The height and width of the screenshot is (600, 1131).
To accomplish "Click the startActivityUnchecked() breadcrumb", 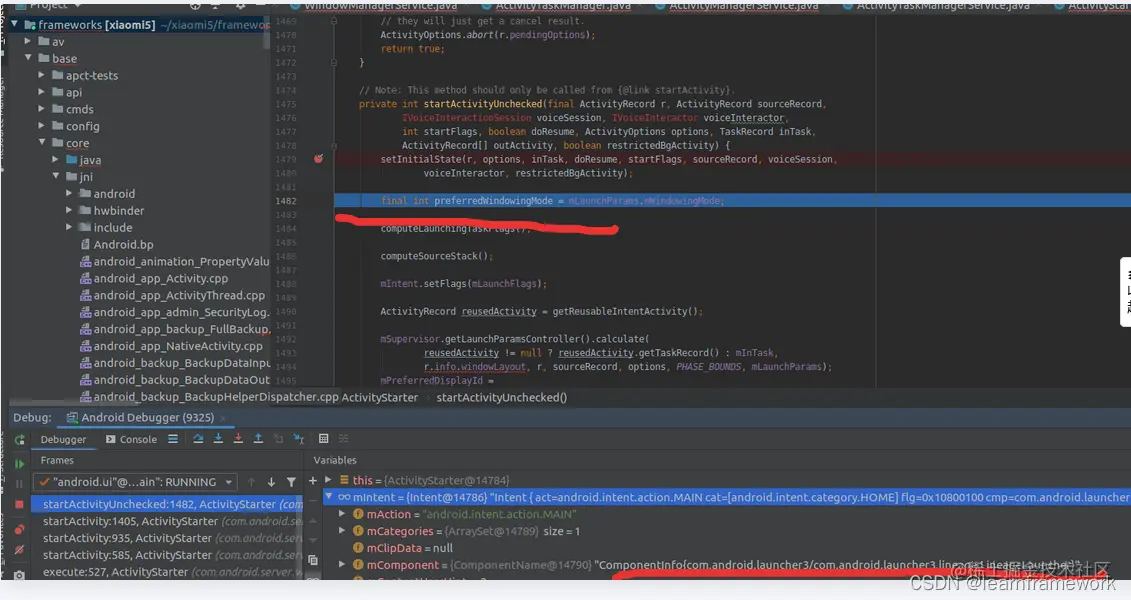I will pyautogui.click(x=501, y=397).
